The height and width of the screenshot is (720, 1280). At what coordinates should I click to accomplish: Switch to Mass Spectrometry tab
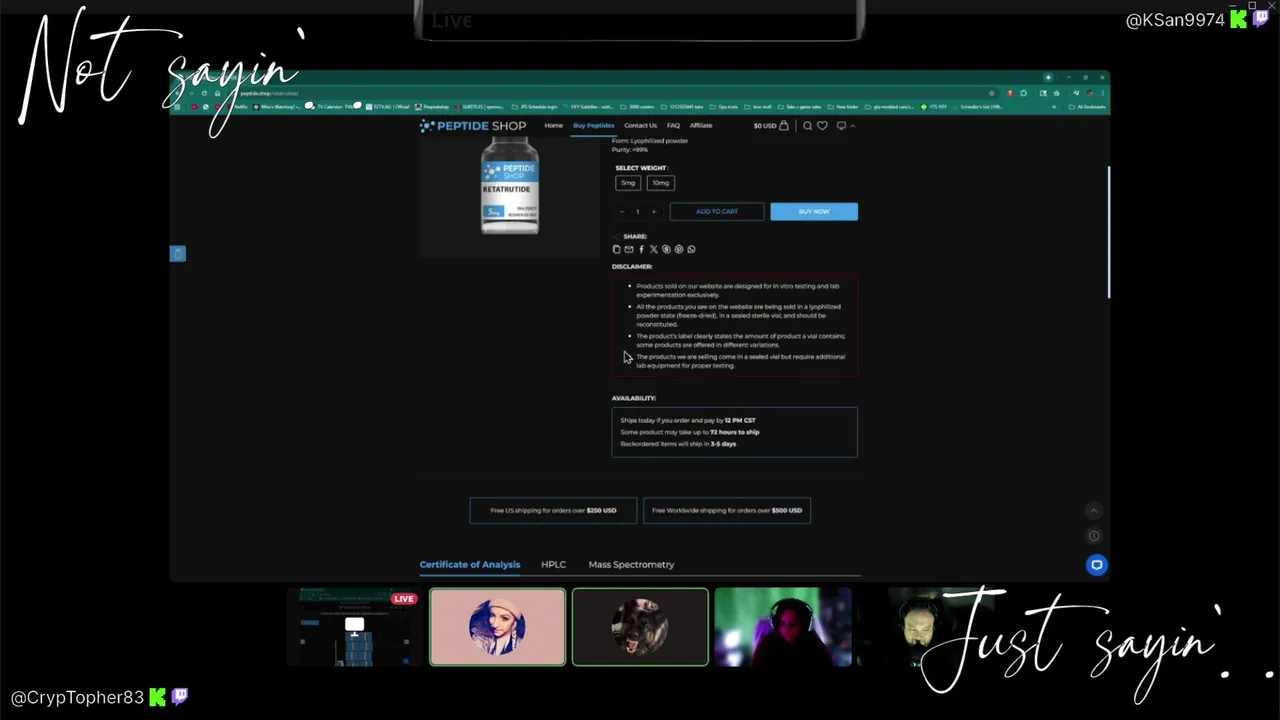[x=631, y=565]
